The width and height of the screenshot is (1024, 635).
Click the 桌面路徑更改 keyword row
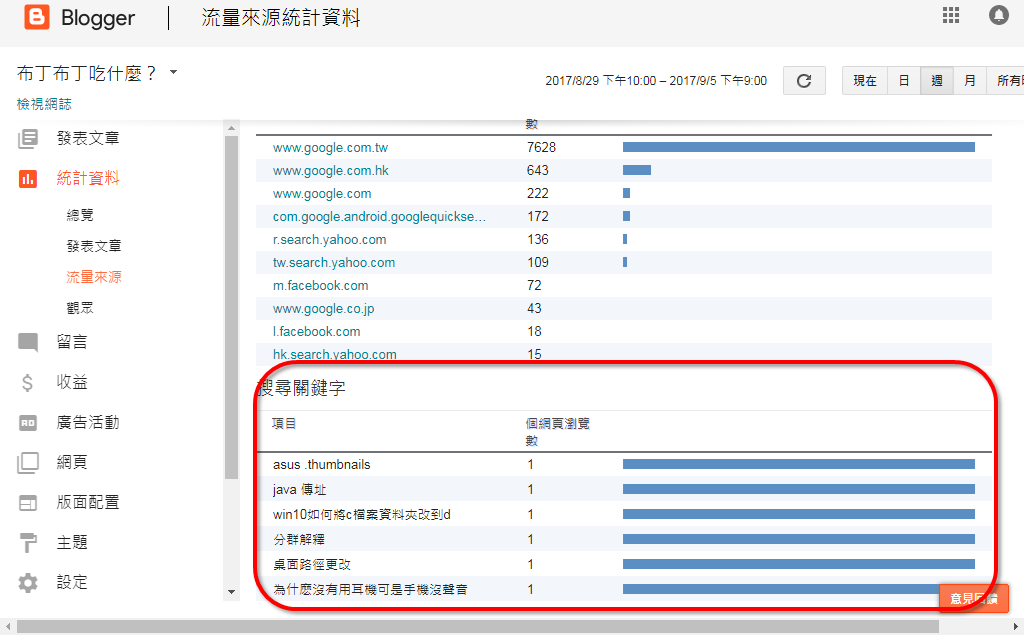coord(624,564)
